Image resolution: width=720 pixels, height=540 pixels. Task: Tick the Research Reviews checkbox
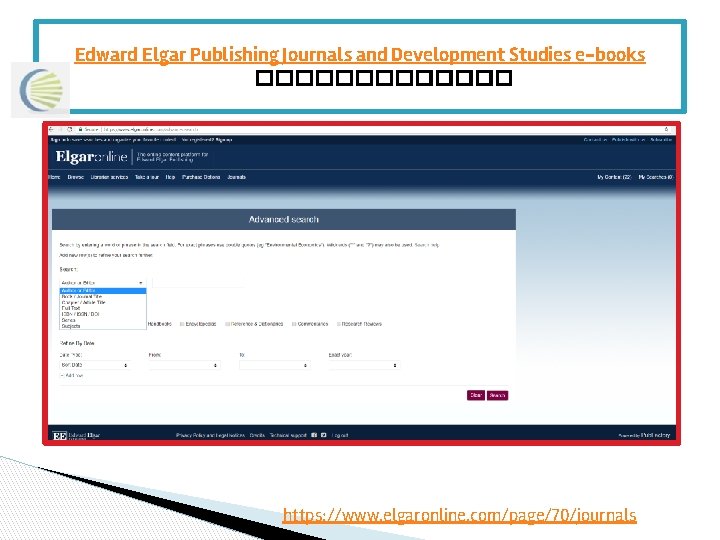tap(339, 324)
